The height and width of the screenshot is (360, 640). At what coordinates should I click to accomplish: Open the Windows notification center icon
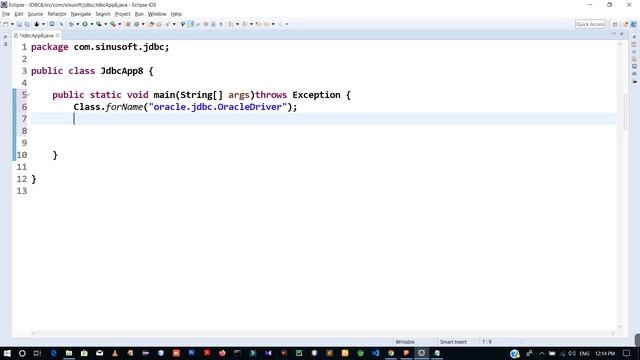point(627,353)
